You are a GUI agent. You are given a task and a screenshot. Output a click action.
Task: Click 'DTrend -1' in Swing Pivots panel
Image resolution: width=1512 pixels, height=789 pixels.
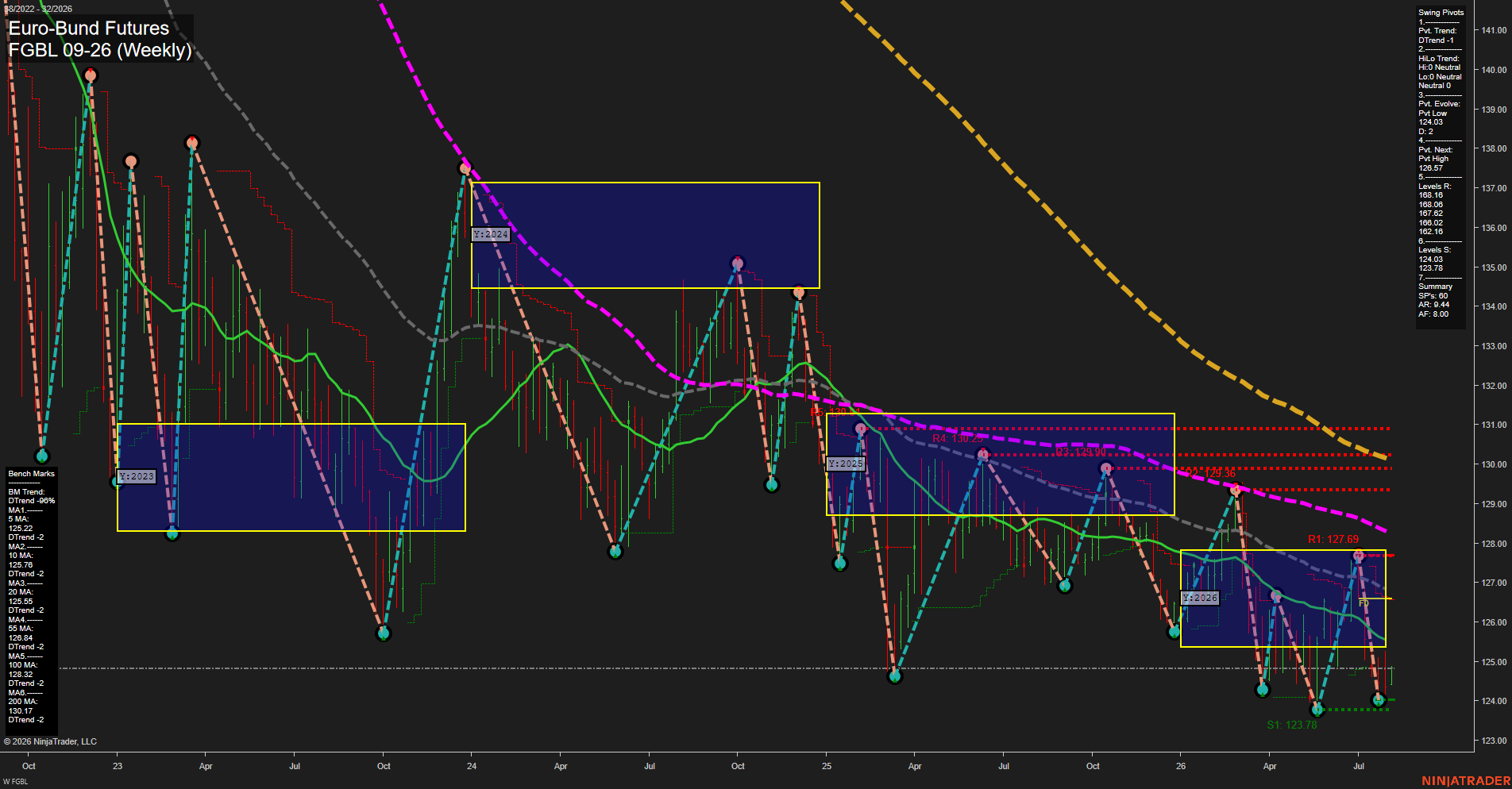click(1436, 40)
